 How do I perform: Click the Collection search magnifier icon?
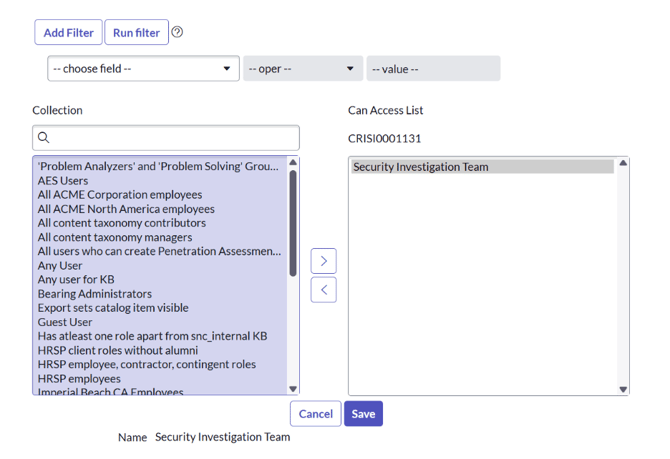click(44, 138)
